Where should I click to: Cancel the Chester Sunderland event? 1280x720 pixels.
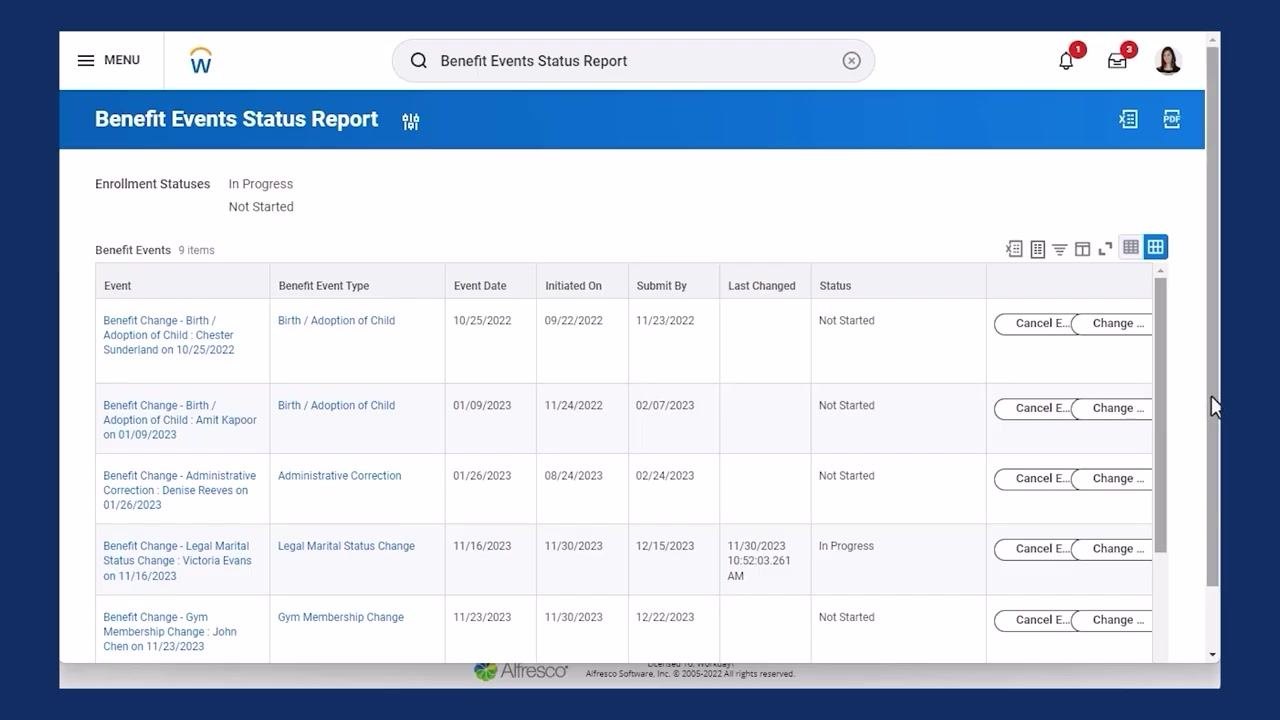[x=1033, y=324]
